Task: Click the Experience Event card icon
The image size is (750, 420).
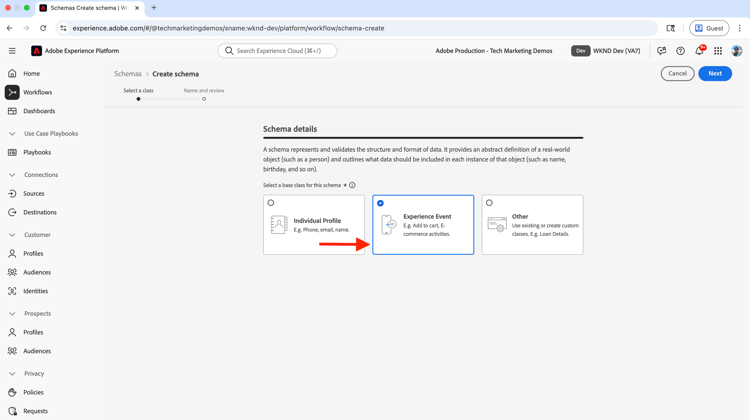Action: tap(389, 225)
